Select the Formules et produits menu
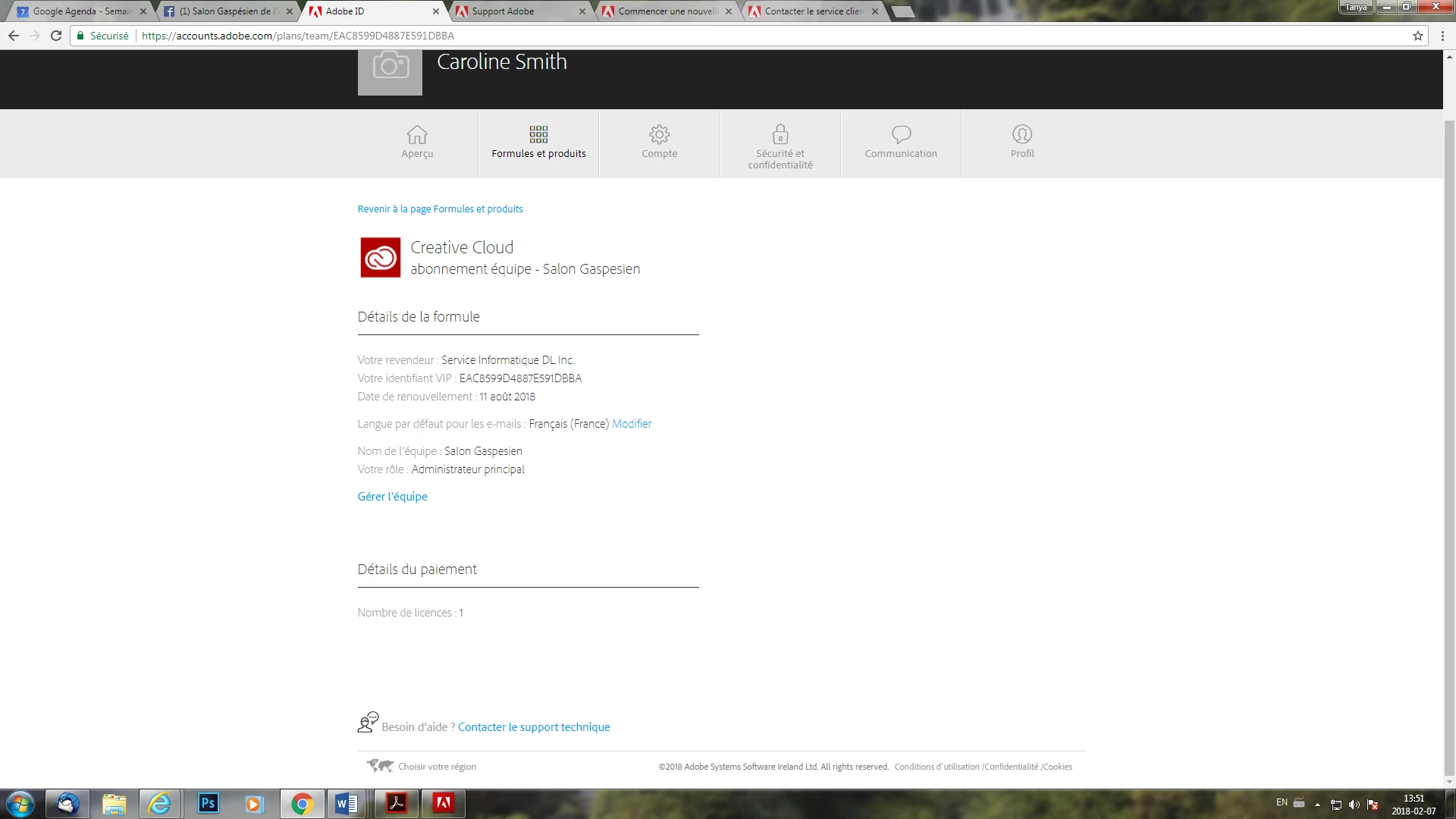 pos(538,143)
